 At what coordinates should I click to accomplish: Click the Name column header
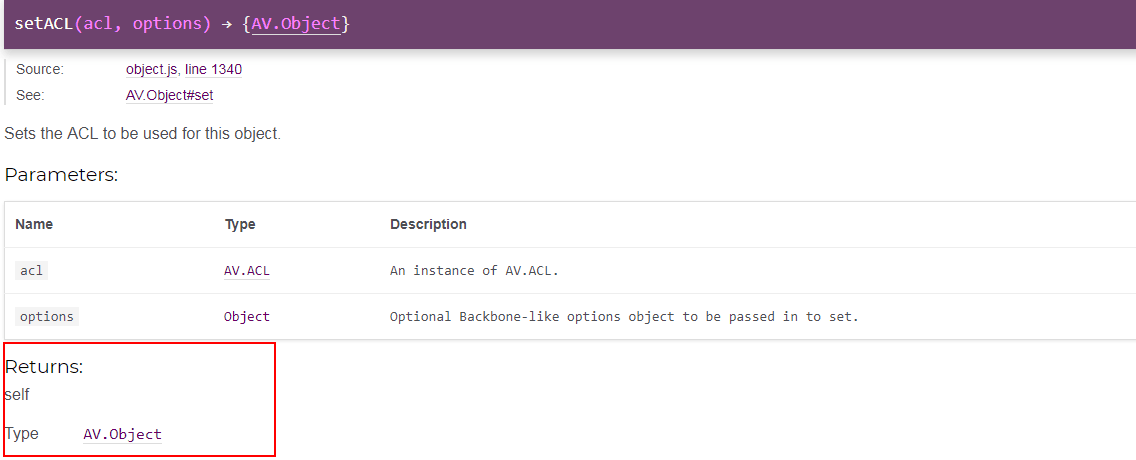click(34, 225)
